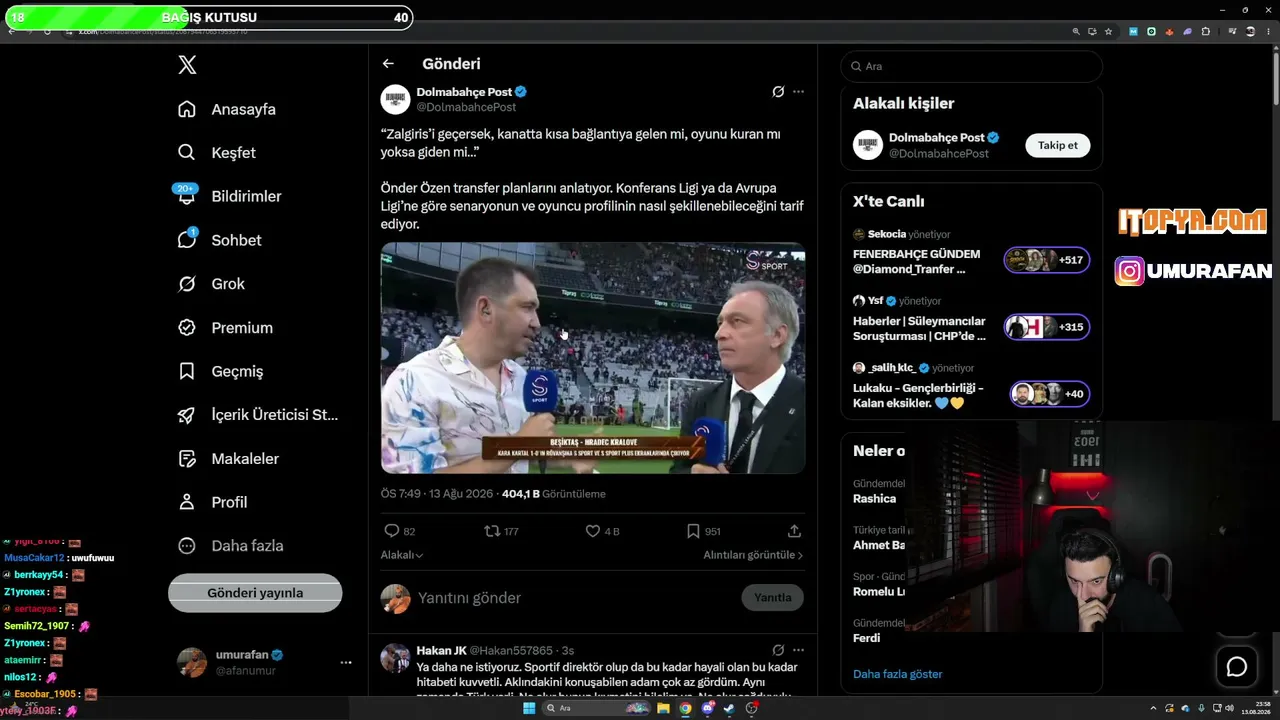The image size is (1280, 720).
Task: Open Discord from the taskbar
Action: [x=708, y=708]
